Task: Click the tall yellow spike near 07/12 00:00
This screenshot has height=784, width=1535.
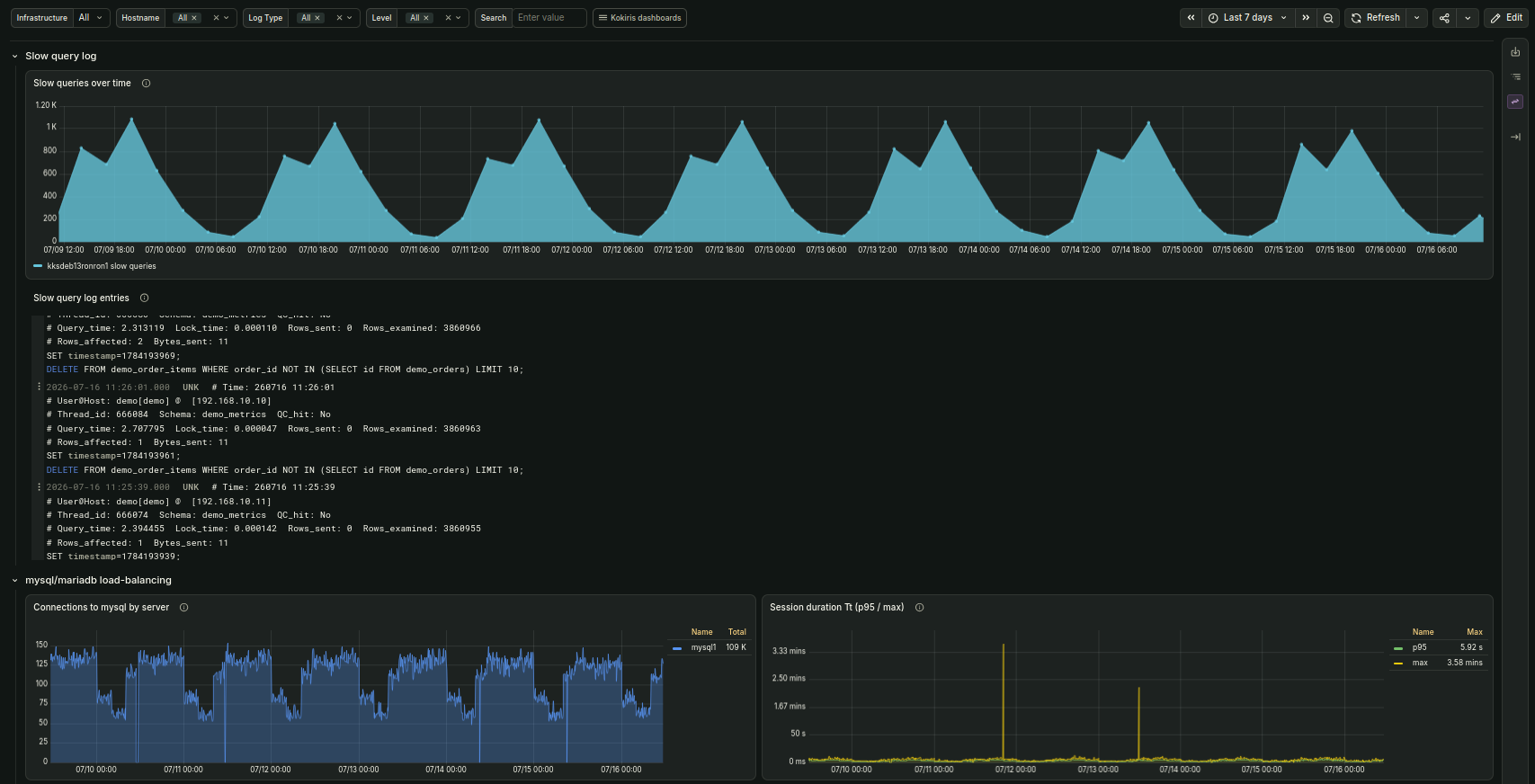Action: point(1004,701)
